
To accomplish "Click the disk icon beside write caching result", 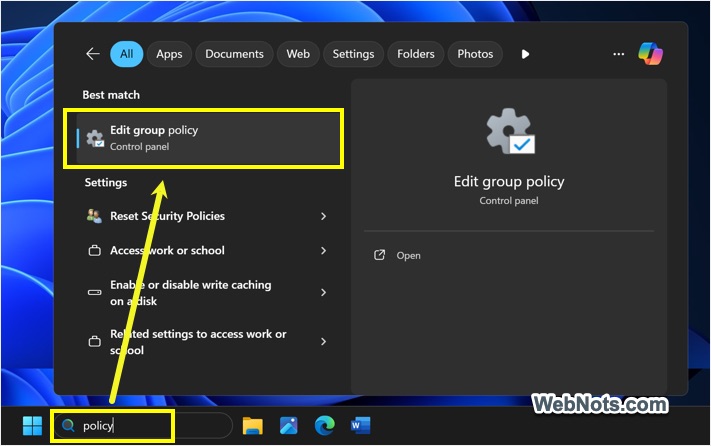I will click(94, 292).
